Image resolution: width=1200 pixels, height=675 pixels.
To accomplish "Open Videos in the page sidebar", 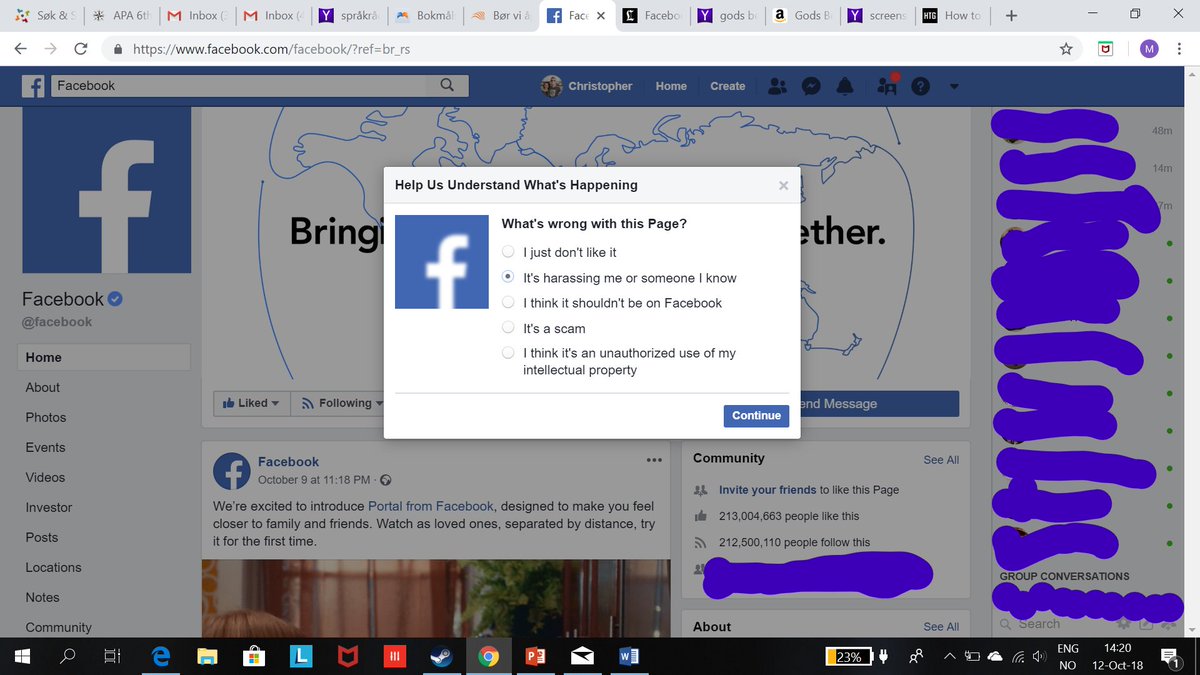I will click(x=45, y=477).
